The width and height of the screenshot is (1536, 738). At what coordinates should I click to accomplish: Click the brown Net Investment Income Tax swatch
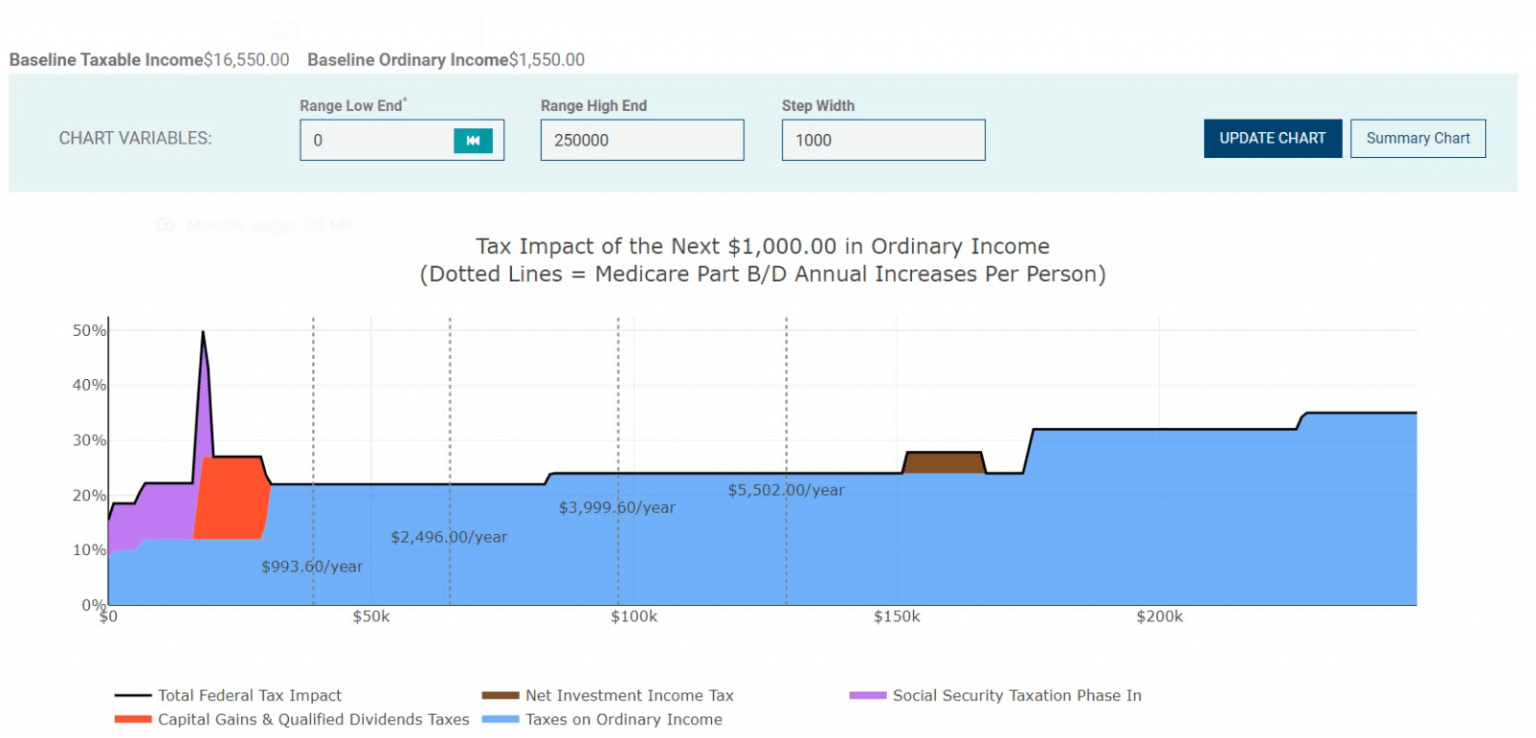500,695
